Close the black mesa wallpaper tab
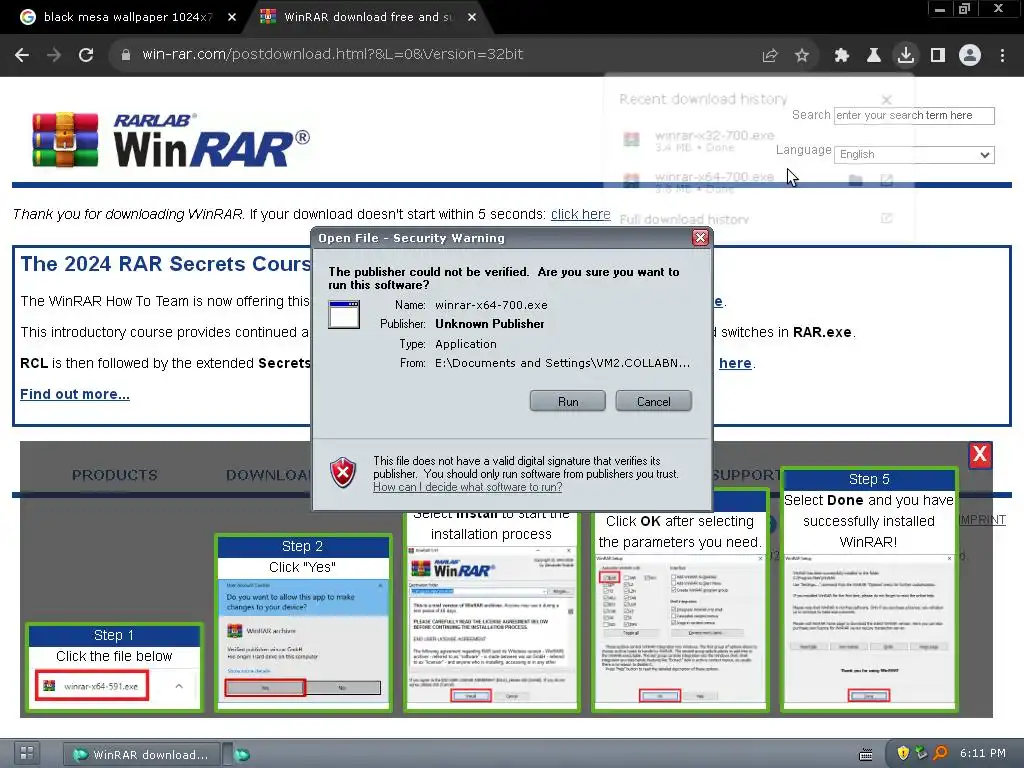Screen dimensions: 1024x768 (232, 17)
